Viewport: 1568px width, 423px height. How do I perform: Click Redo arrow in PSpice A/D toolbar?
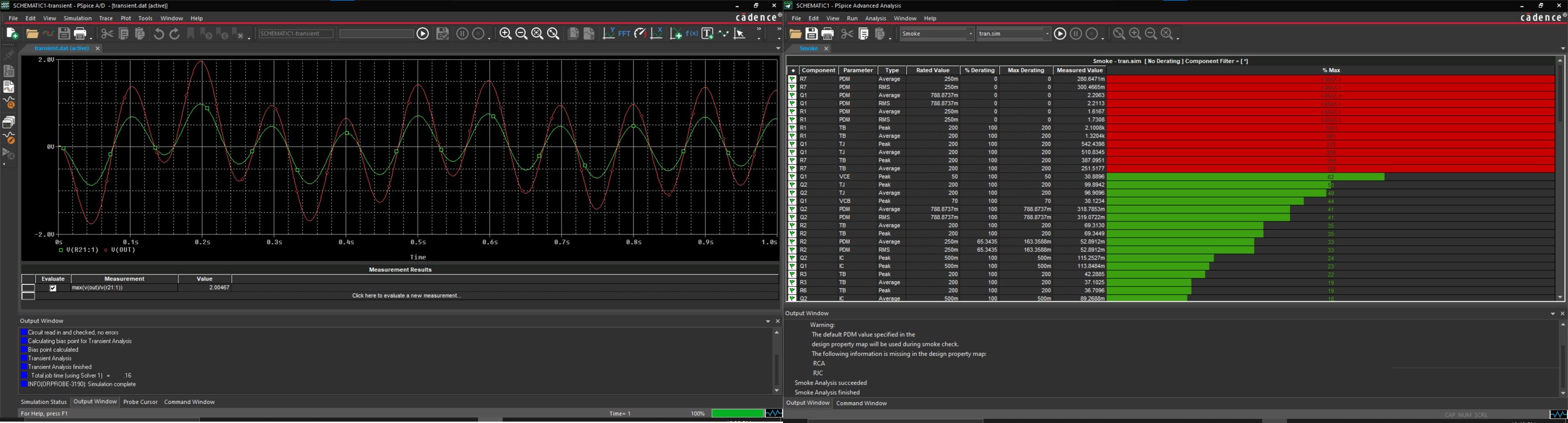coord(175,34)
